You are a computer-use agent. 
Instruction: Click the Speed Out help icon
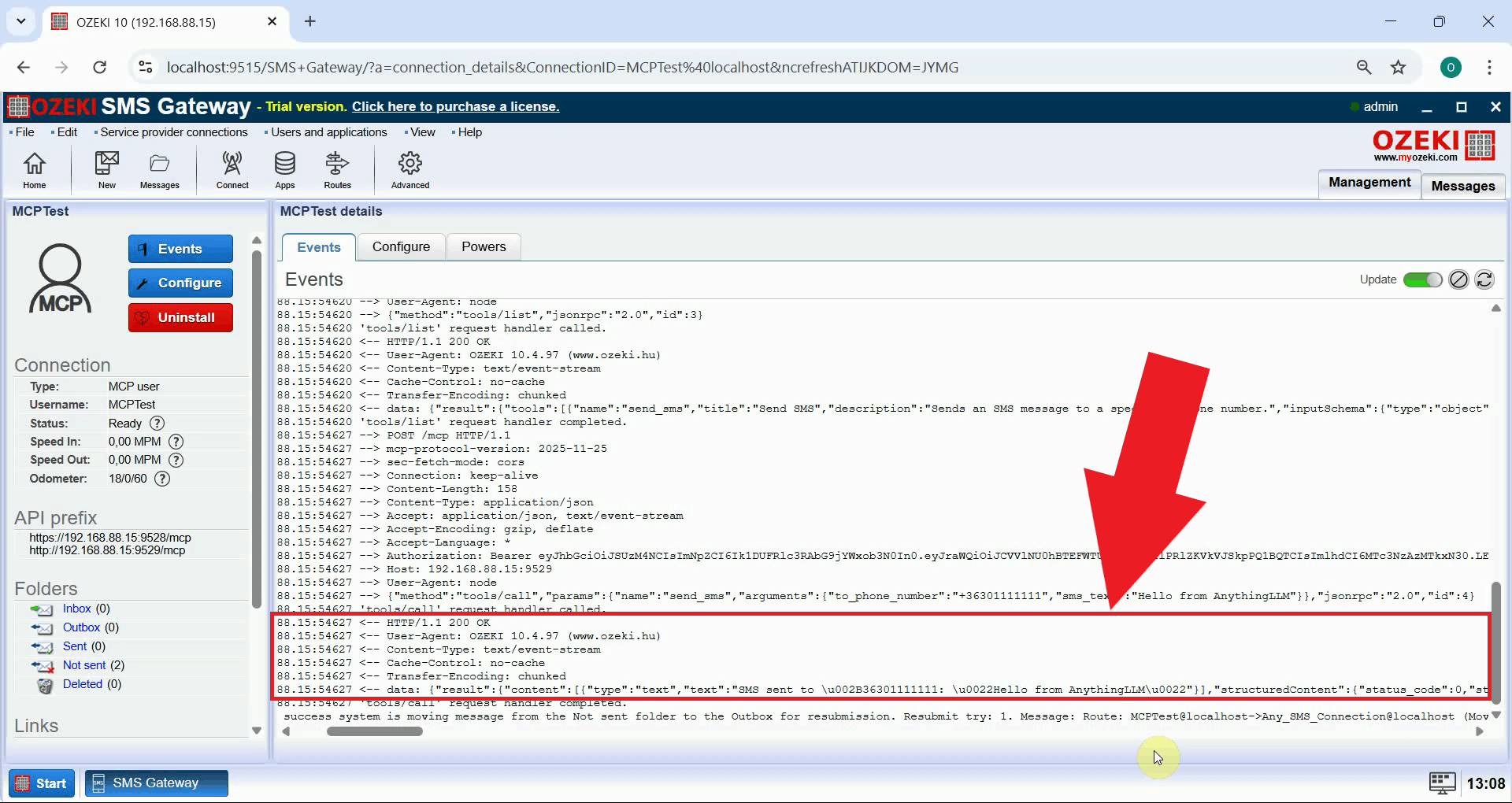click(176, 460)
